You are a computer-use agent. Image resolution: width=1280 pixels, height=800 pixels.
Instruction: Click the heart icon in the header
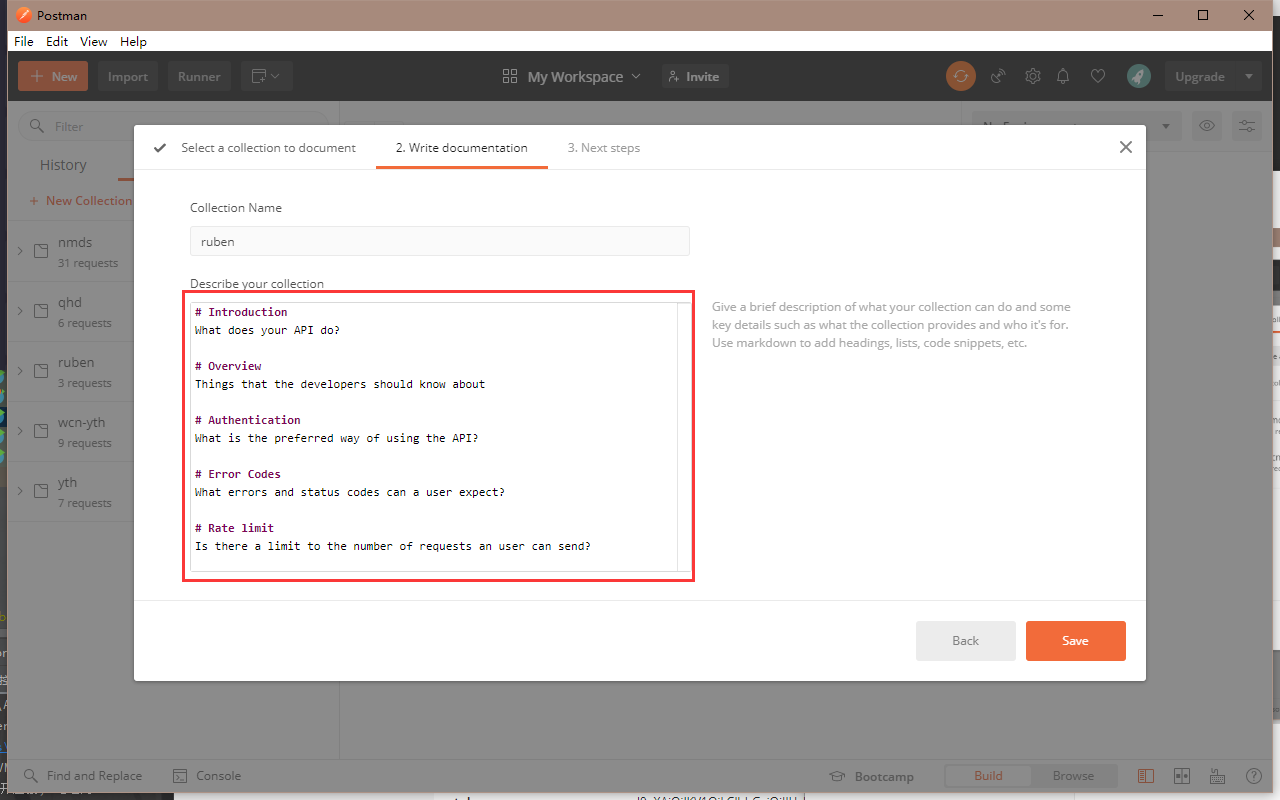(1098, 76)
